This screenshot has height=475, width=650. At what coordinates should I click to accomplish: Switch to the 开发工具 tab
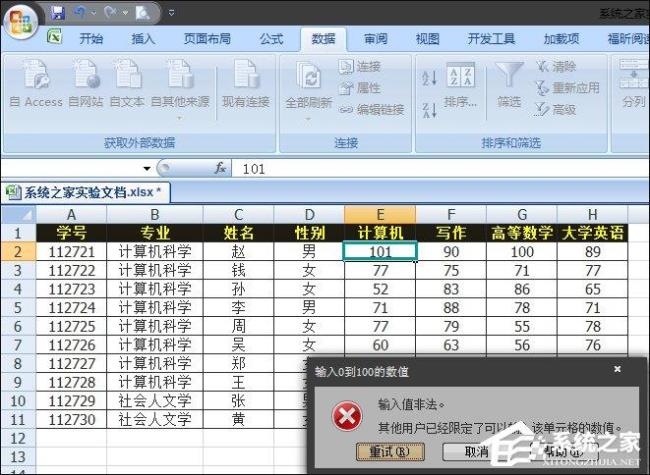pyautogui.click(x=491, y=39)
